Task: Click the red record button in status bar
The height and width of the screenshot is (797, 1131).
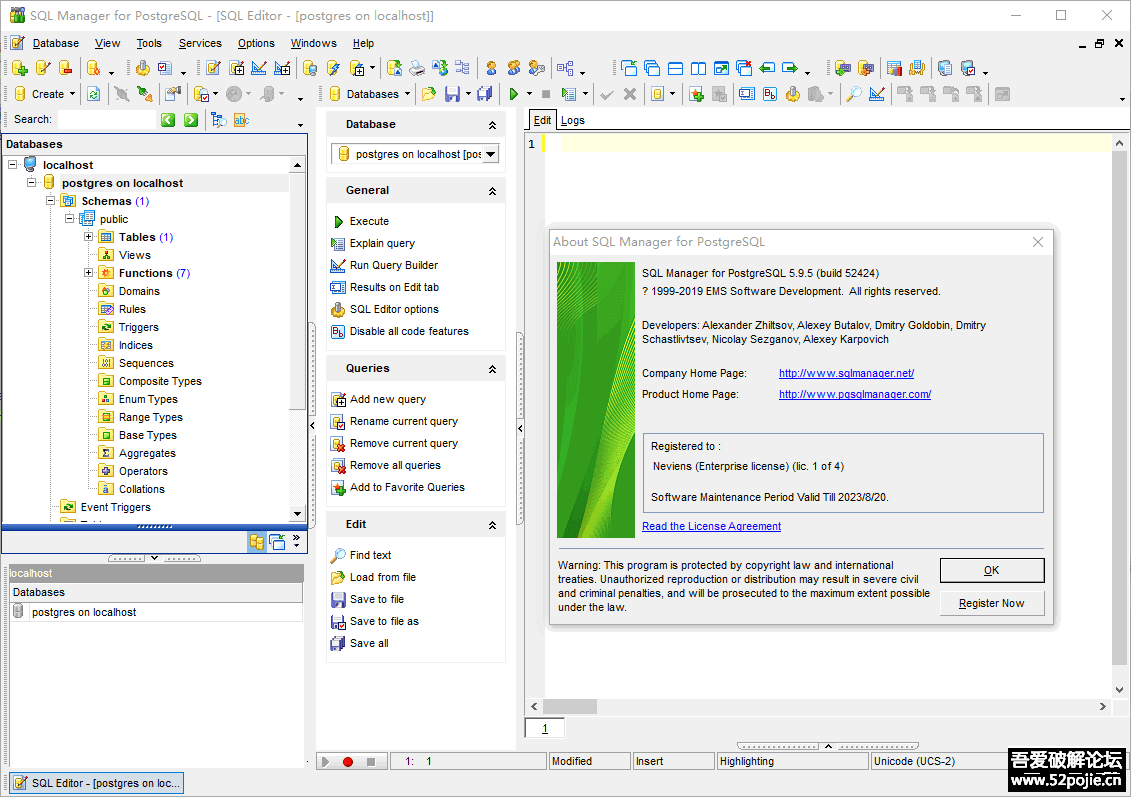Action: point(348,762)
